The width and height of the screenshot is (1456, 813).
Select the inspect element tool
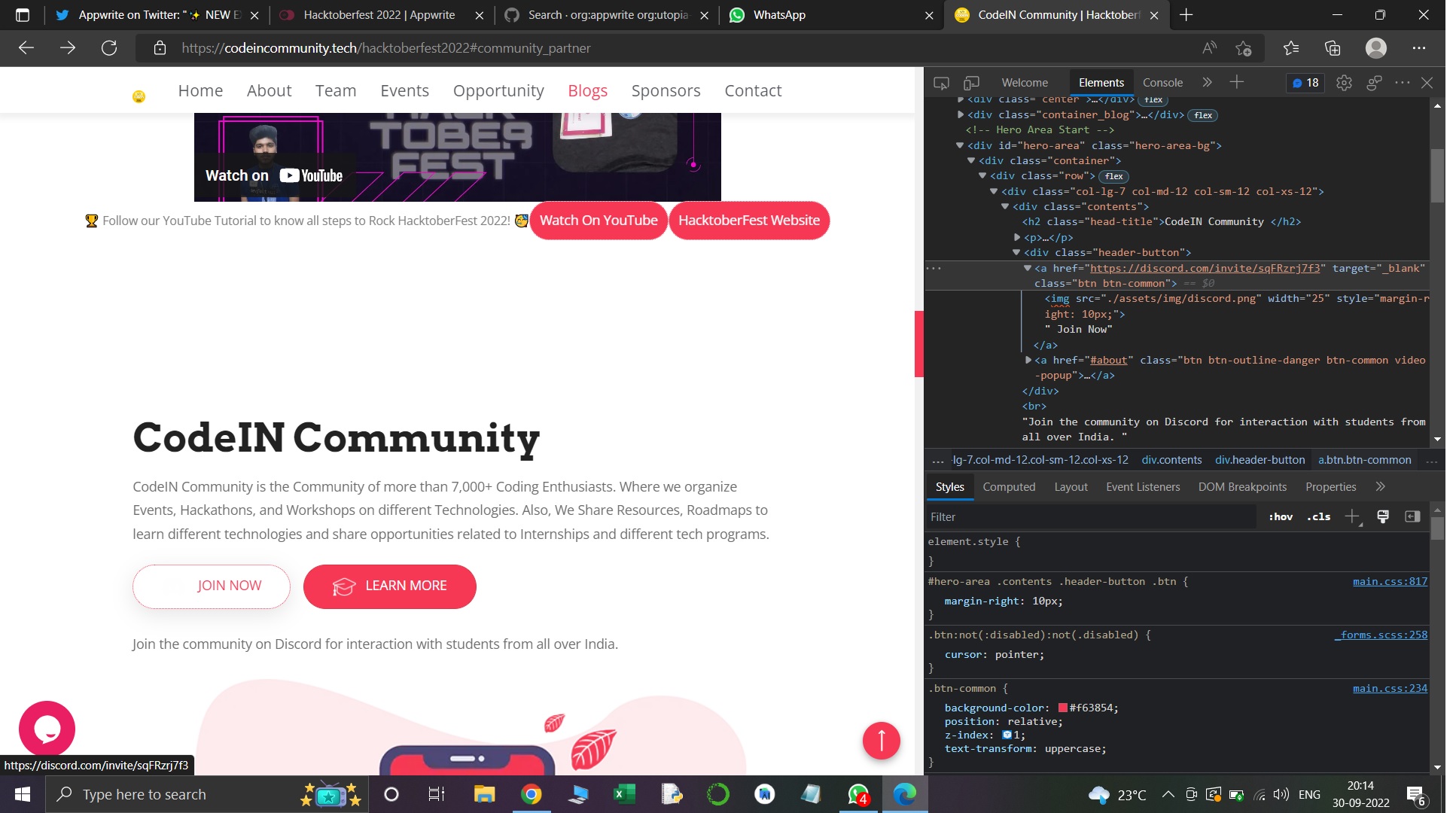coord(942,83)
